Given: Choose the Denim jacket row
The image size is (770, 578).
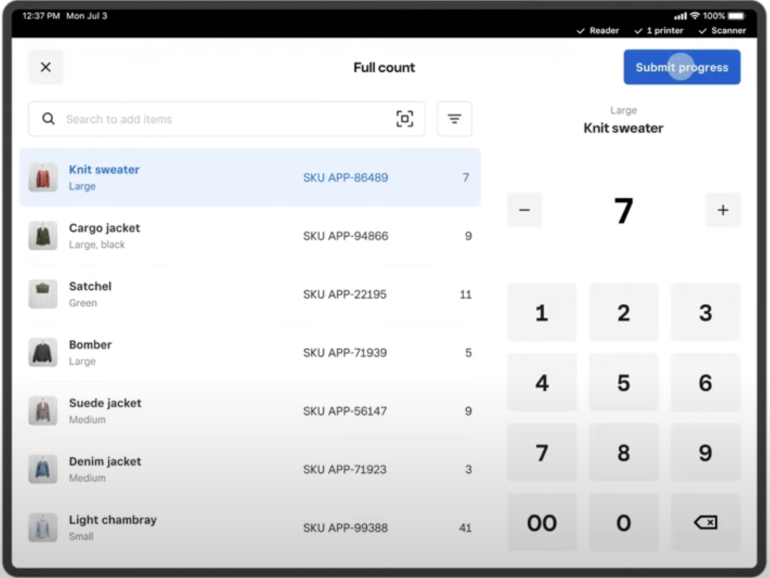Looking at the screenshot, I should click(250, 469).
